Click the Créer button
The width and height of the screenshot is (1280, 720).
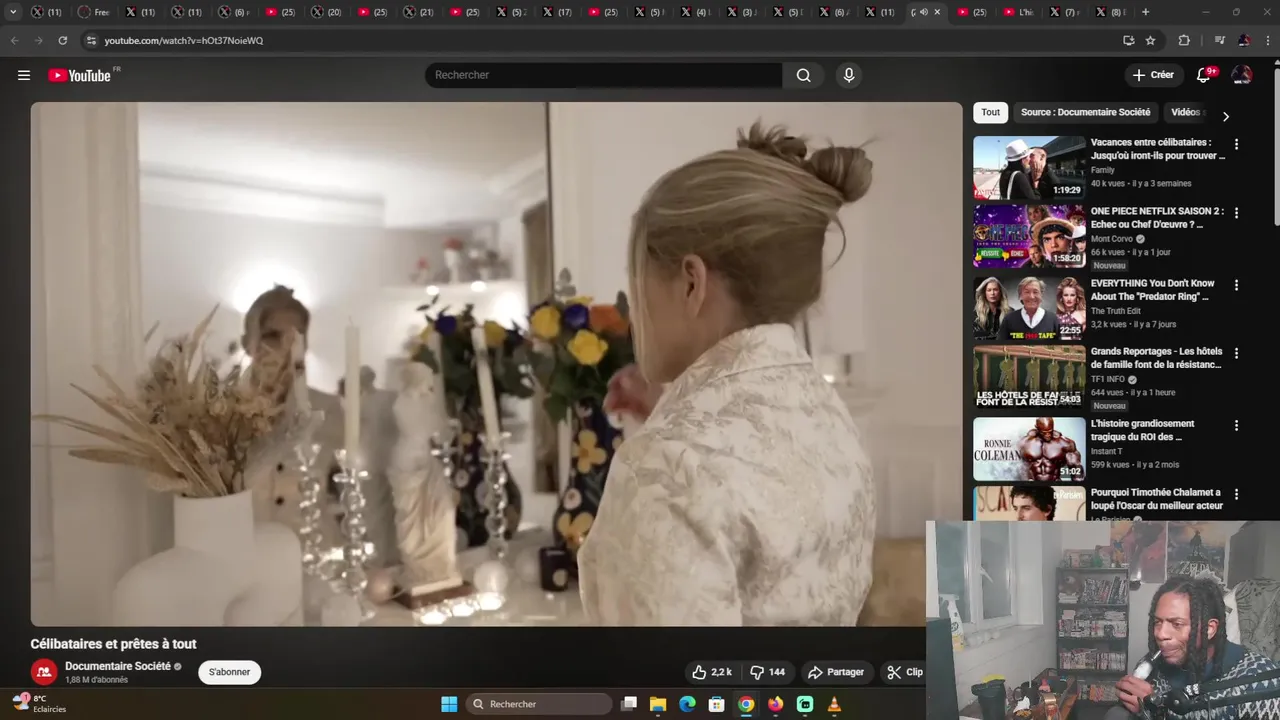[x=1153, y=75]
